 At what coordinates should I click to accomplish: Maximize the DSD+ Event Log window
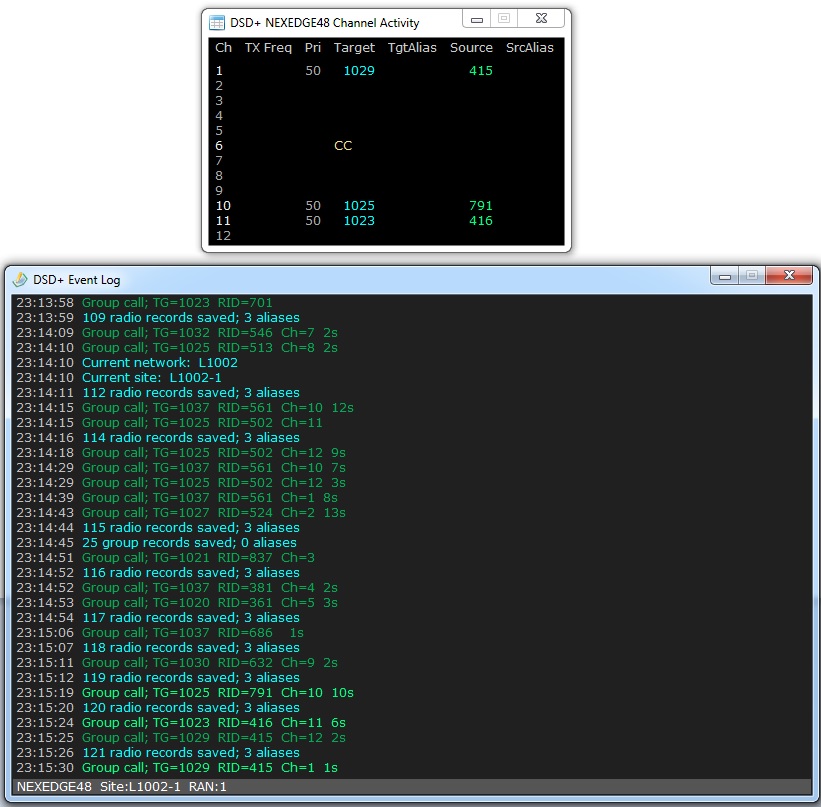(x=752, y=275)
